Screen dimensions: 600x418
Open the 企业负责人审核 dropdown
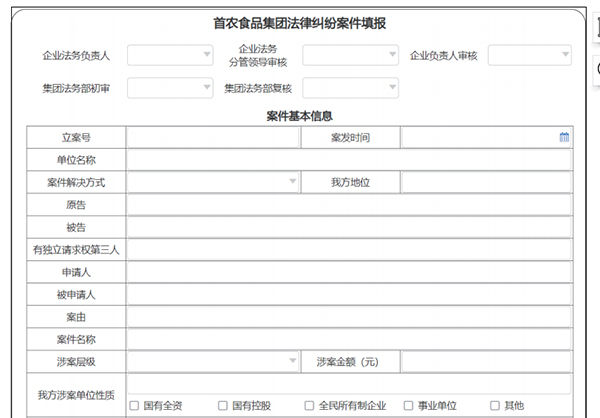(530, 55)
